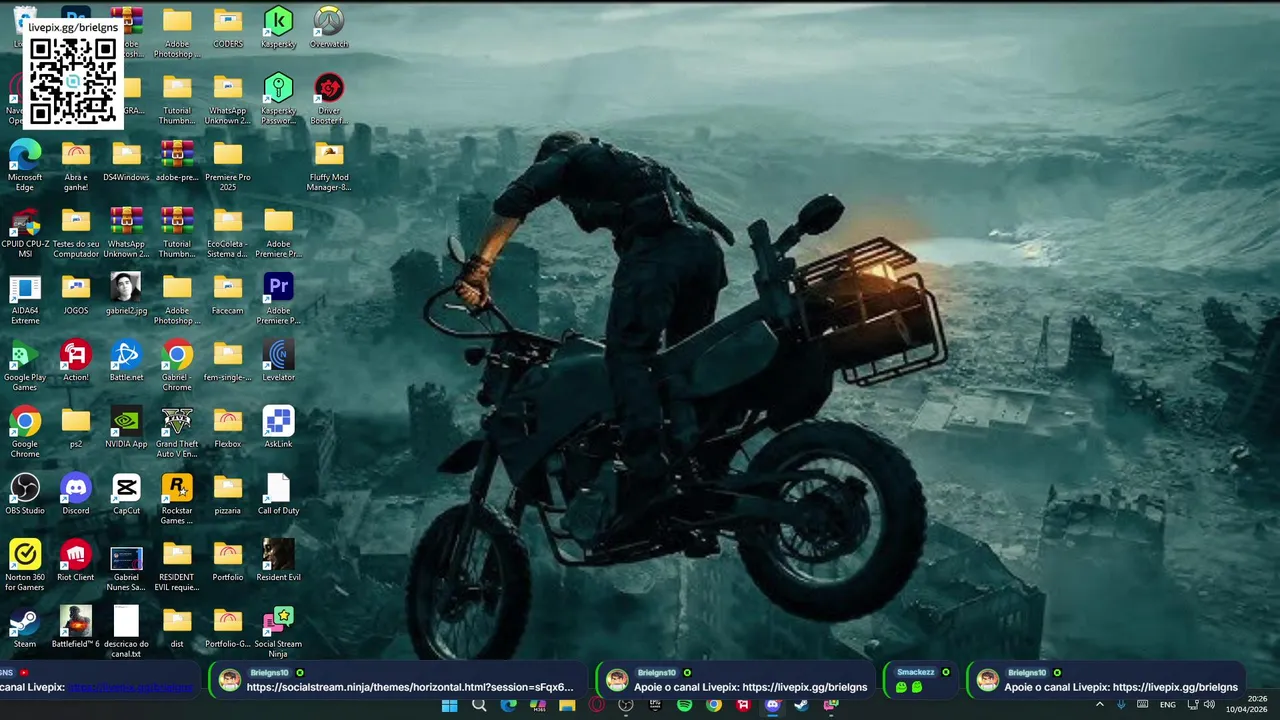Launch the AIDA64 Extreme shortcut
Screen dimensions: 1280x720
point(25,299)
